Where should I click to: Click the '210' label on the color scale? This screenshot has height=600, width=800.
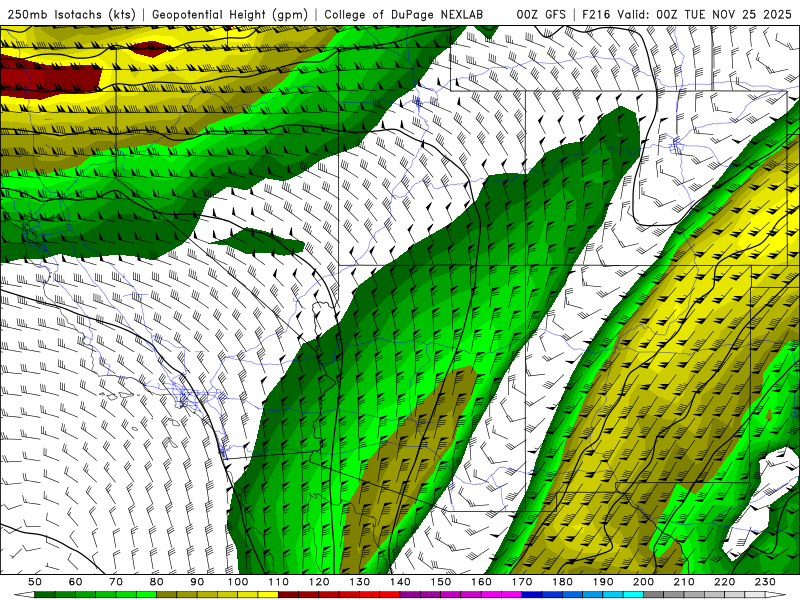[684, 582]
